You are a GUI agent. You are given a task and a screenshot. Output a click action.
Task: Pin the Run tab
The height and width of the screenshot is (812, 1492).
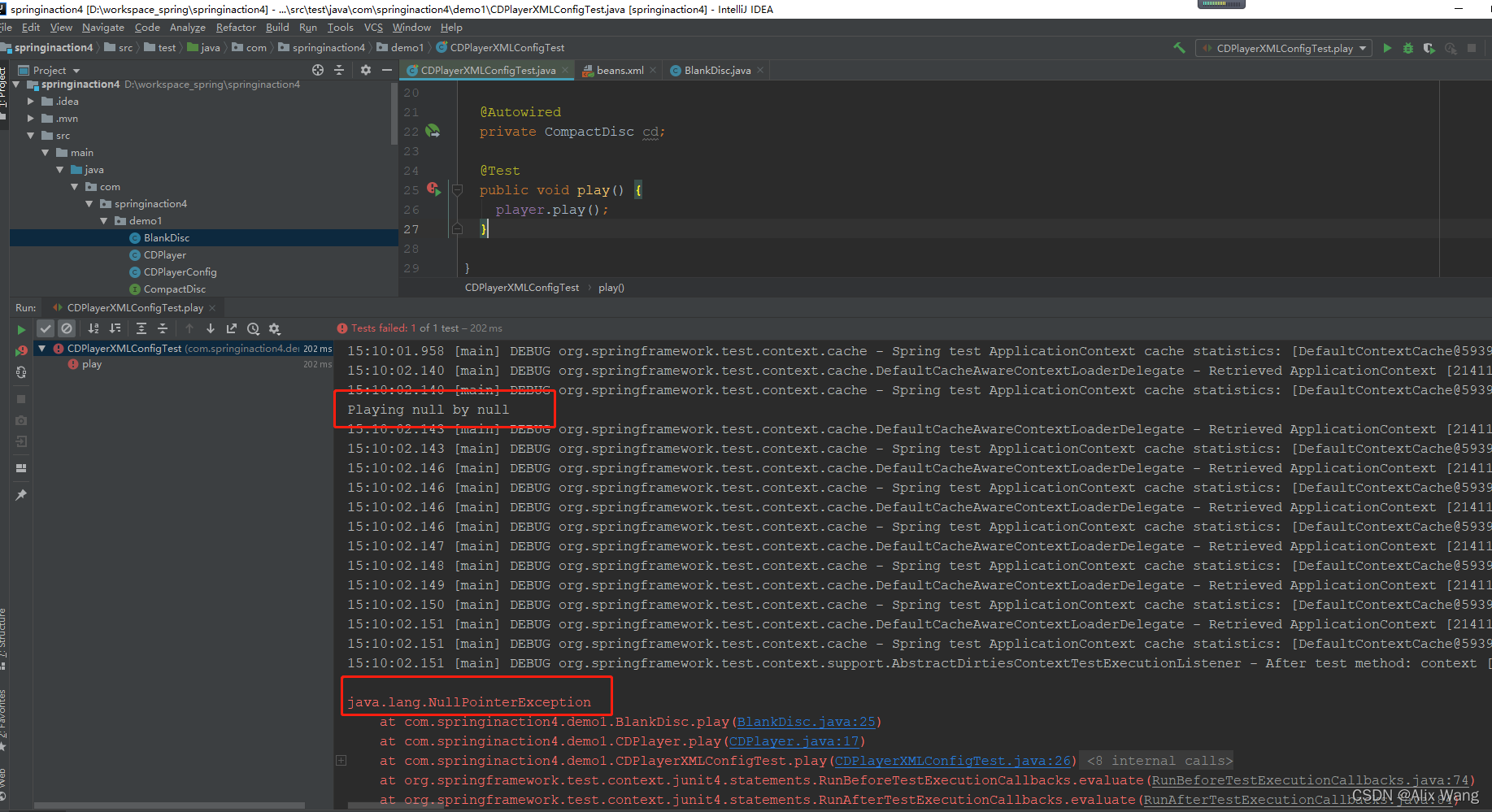(x=21, y=495)
